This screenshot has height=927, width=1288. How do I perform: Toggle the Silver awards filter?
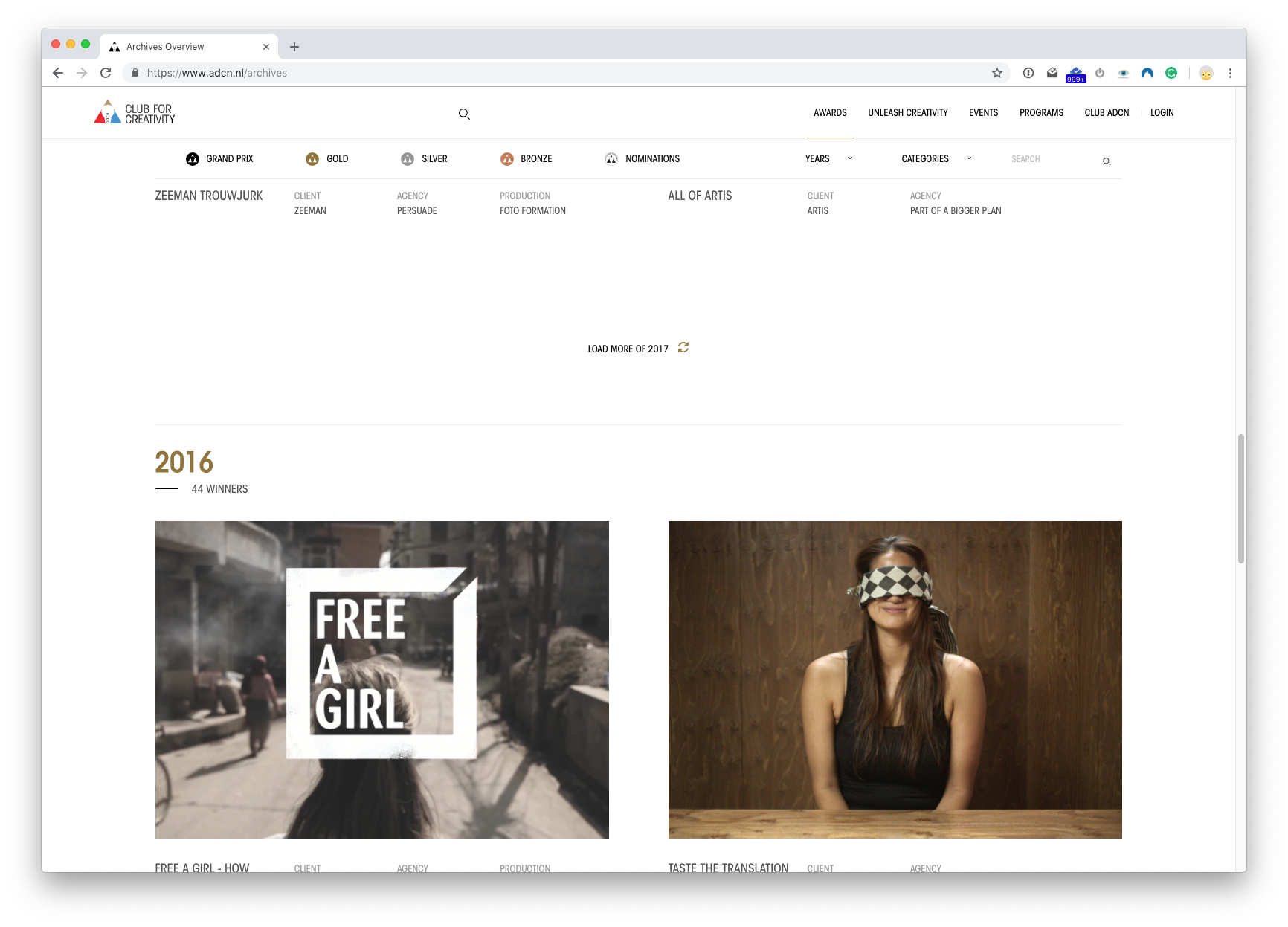tap(407, 158)
